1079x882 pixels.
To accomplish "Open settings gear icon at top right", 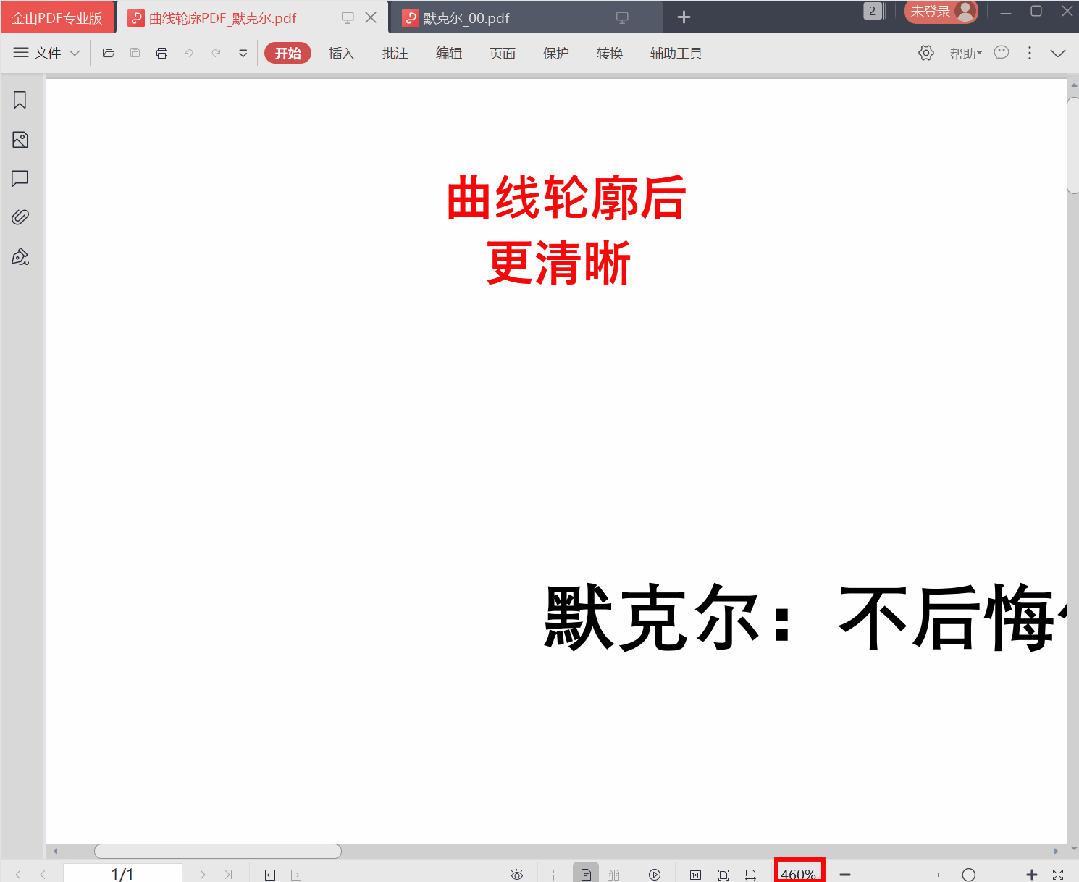I will (926, 53).
